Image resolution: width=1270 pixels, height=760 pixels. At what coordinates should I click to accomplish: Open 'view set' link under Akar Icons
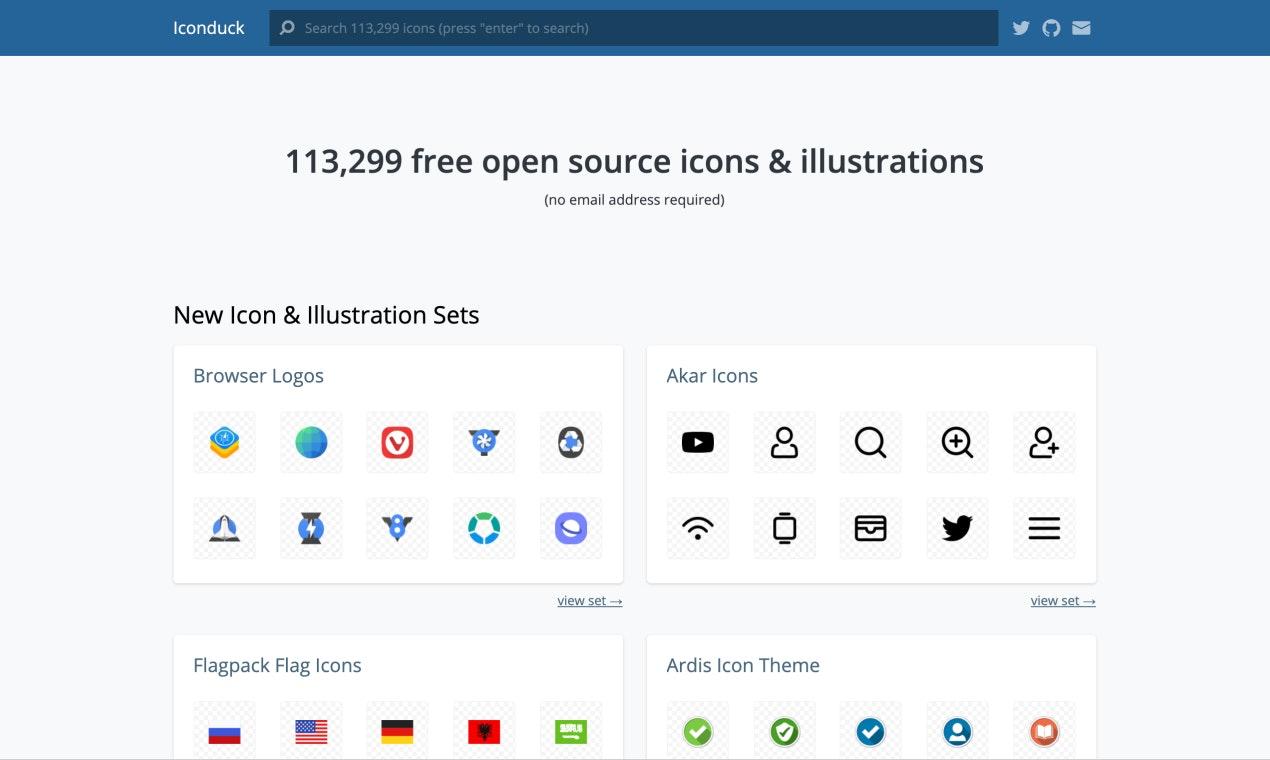(1062, 601)
